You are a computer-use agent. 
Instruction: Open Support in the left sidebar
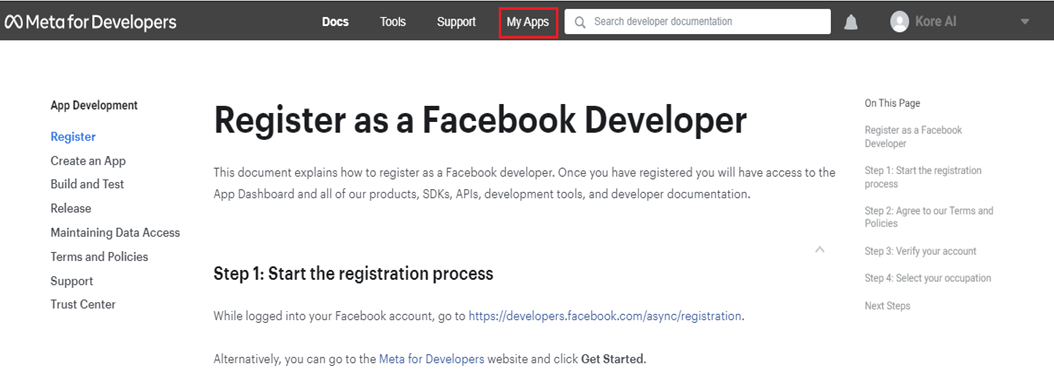tap(71, 281)
